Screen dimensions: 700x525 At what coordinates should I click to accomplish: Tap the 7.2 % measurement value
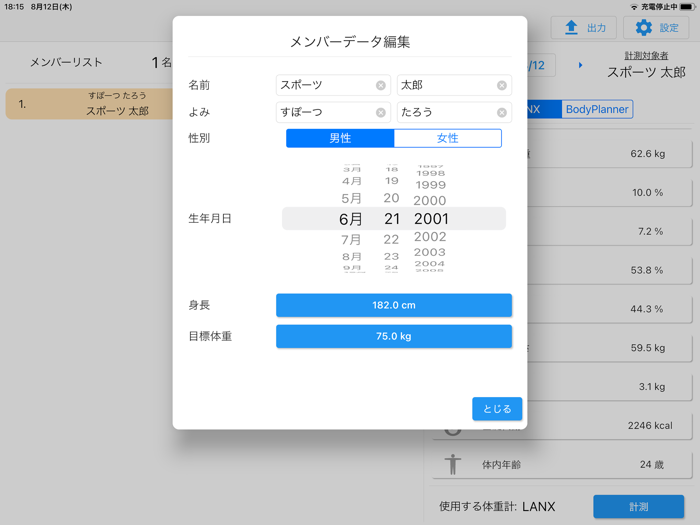[x=650, y=232]
